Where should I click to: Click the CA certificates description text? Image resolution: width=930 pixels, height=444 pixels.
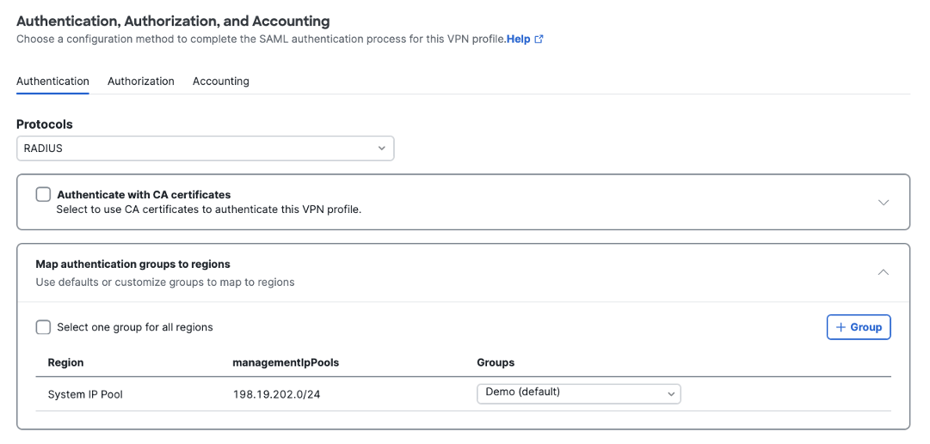pyautogui.click(x=209, y=209)
